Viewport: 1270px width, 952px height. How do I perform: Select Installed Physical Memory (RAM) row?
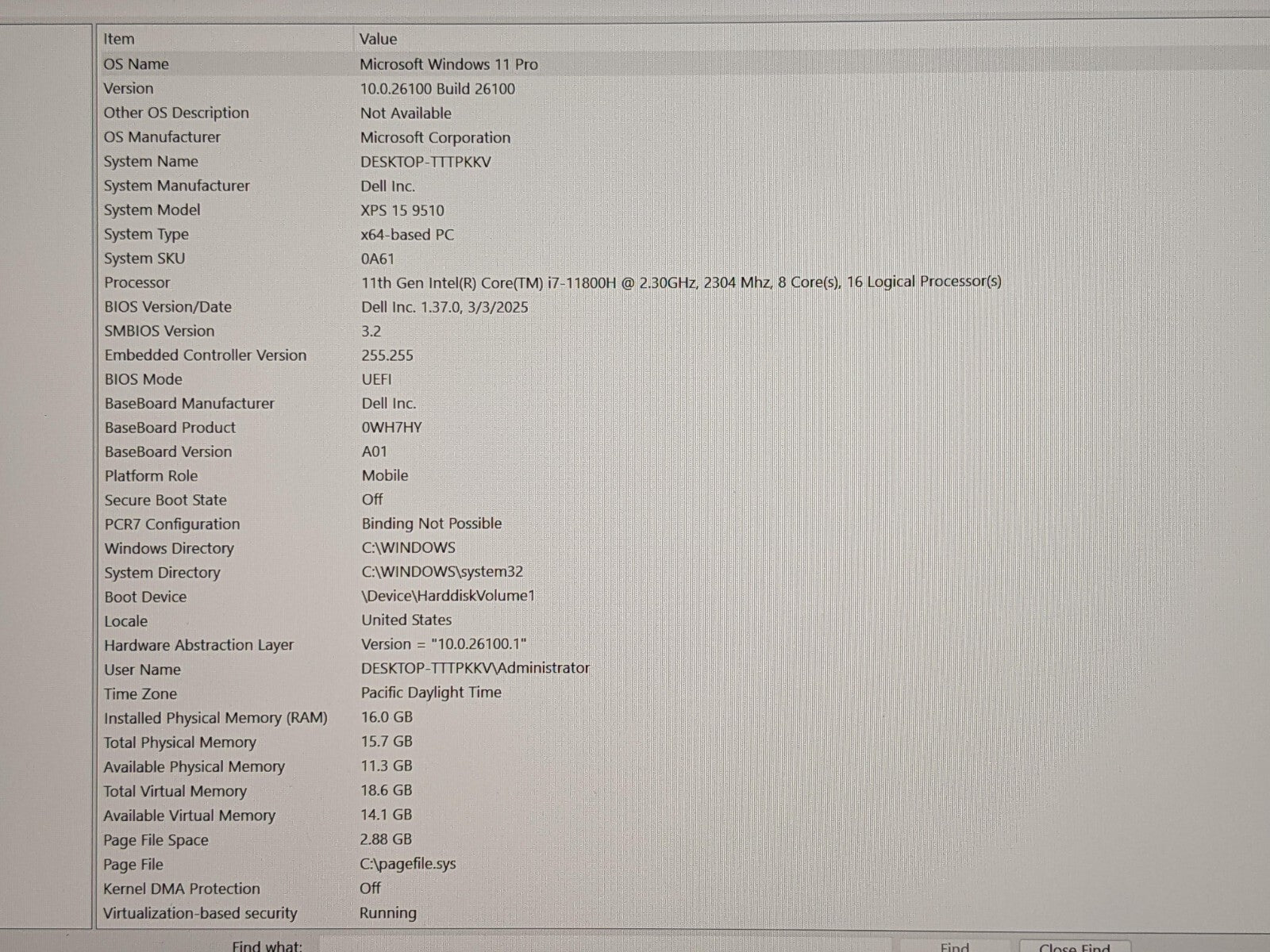(x=216, y=718)
